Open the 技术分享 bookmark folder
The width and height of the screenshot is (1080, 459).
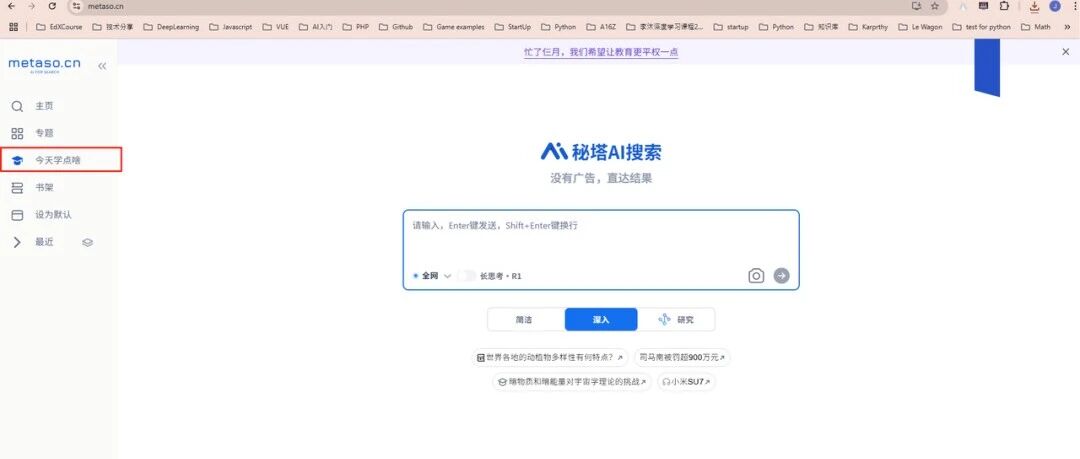tap(112, 27)
